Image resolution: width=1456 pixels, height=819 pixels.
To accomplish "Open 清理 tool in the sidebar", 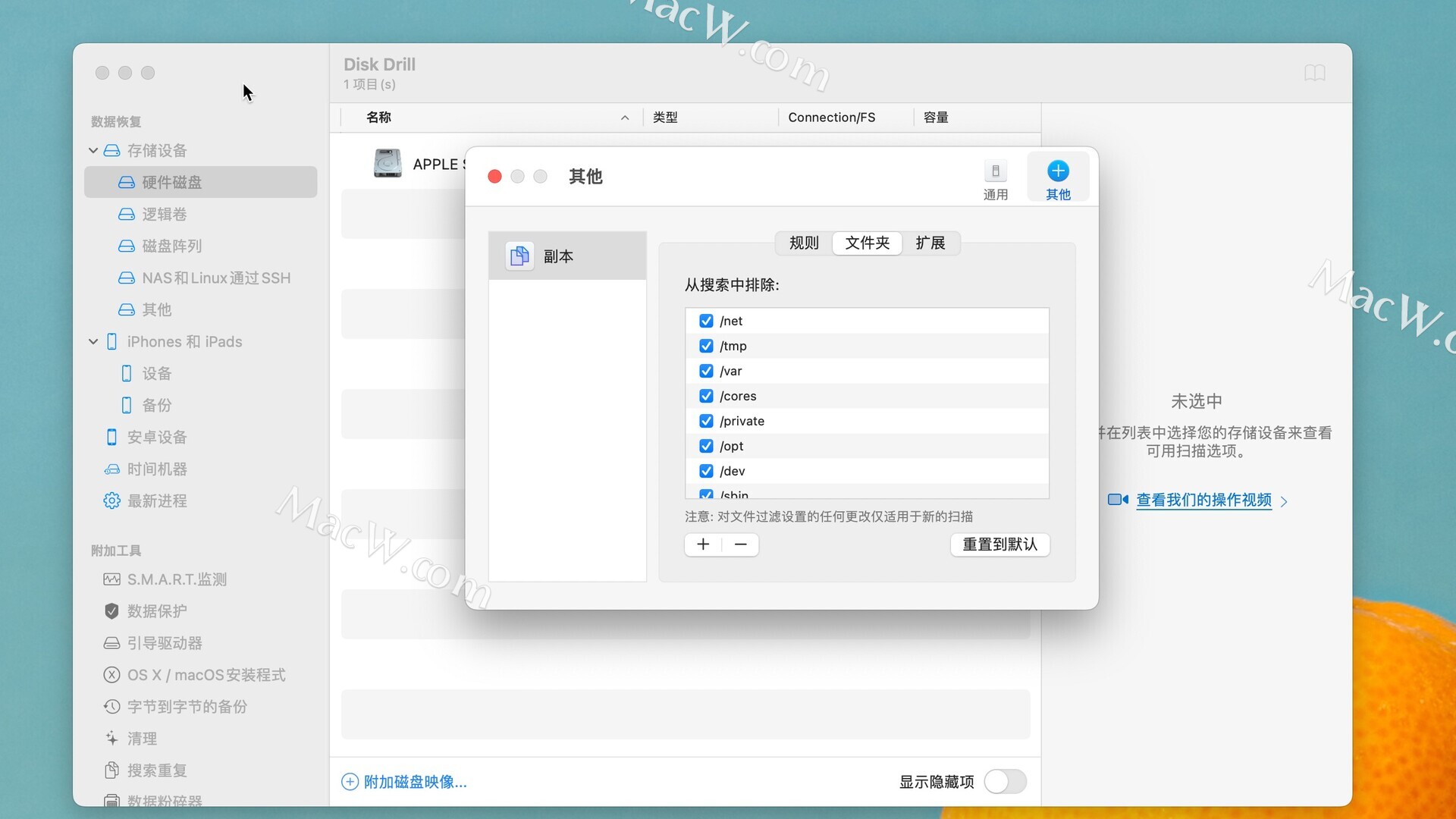I will point(200,739).
